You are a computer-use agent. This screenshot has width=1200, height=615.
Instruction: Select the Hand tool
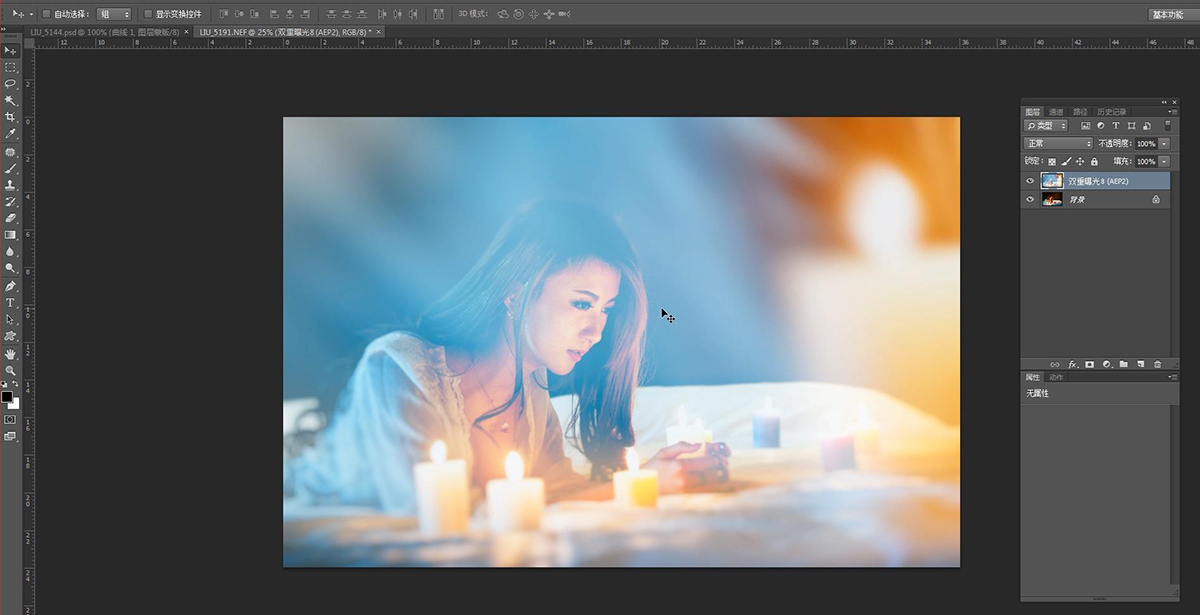[10, 354]
